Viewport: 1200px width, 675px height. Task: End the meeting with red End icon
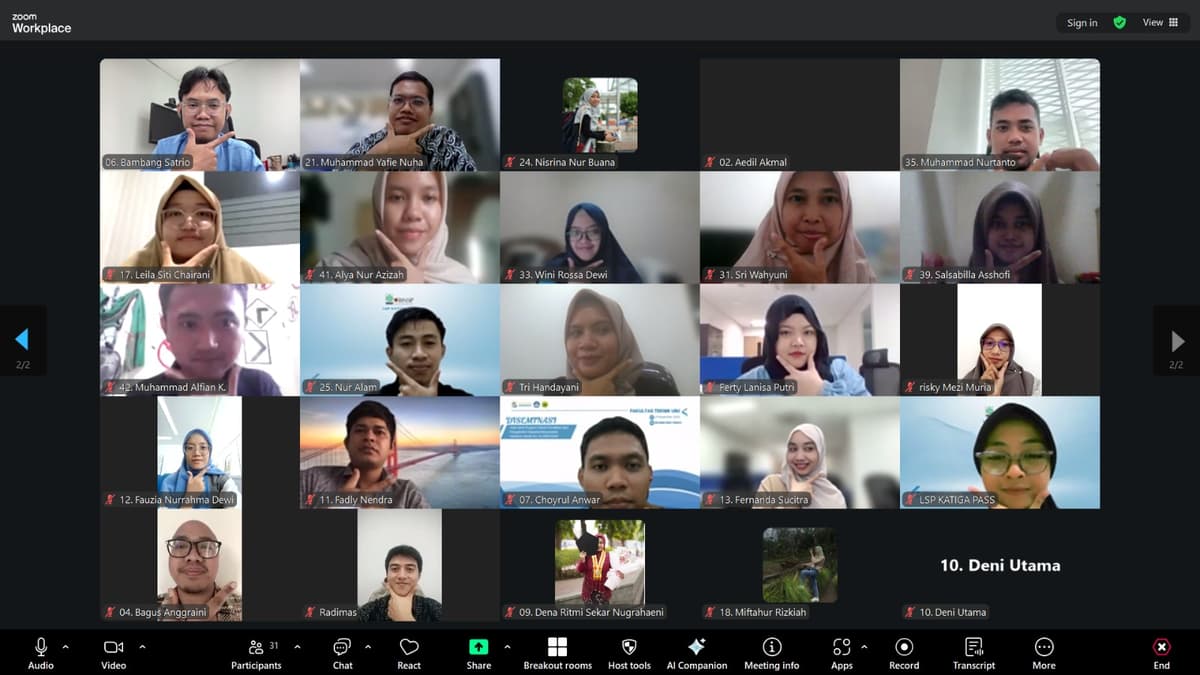coord(1161,647)
